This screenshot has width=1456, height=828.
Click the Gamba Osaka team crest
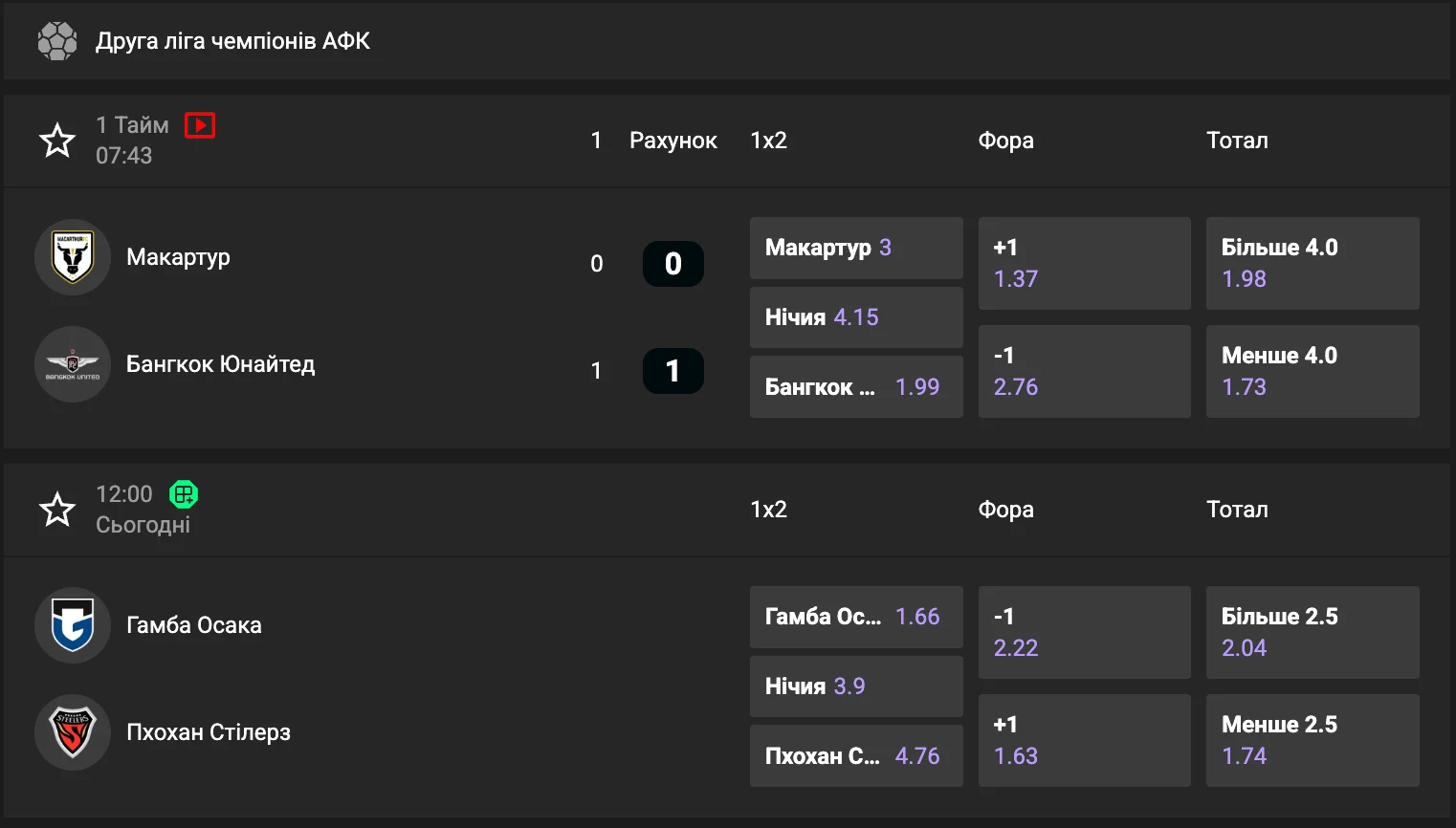pyautogui.click(x=73, y=625)
